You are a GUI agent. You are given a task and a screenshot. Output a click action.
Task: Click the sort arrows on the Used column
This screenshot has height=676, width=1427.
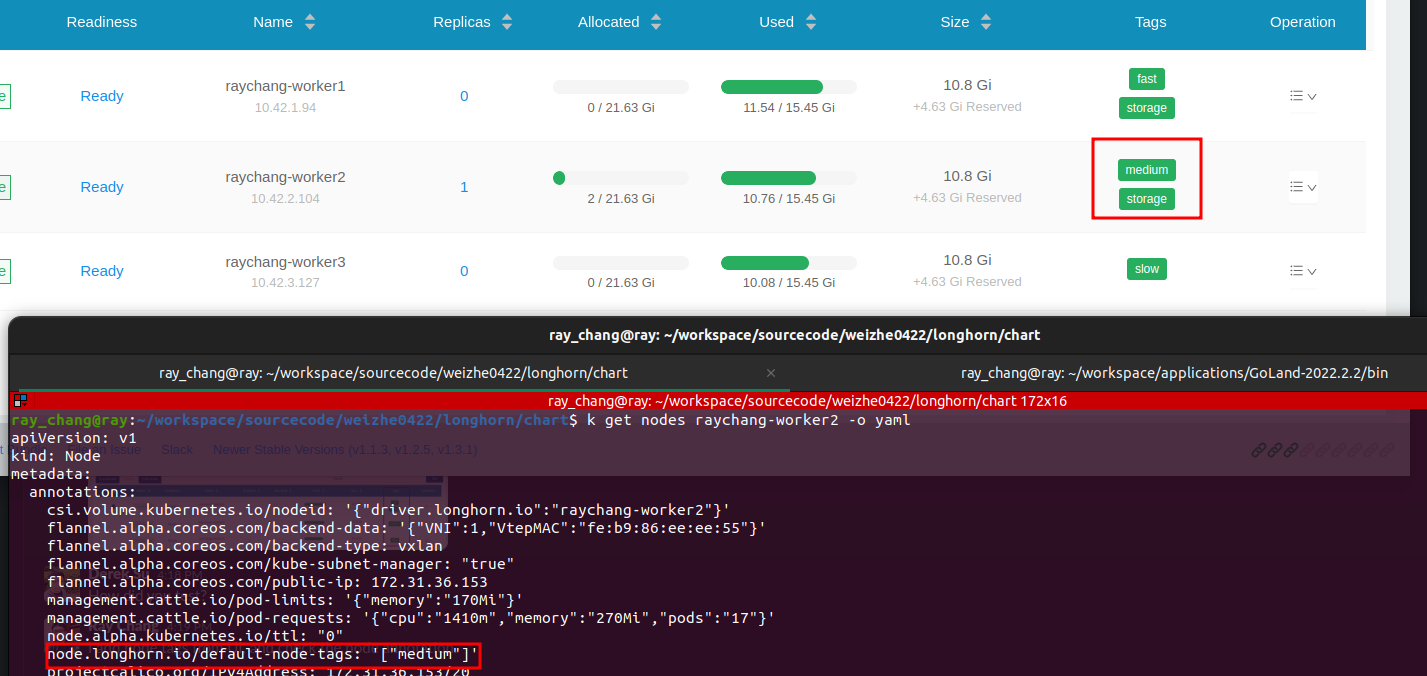coord(810,21)
